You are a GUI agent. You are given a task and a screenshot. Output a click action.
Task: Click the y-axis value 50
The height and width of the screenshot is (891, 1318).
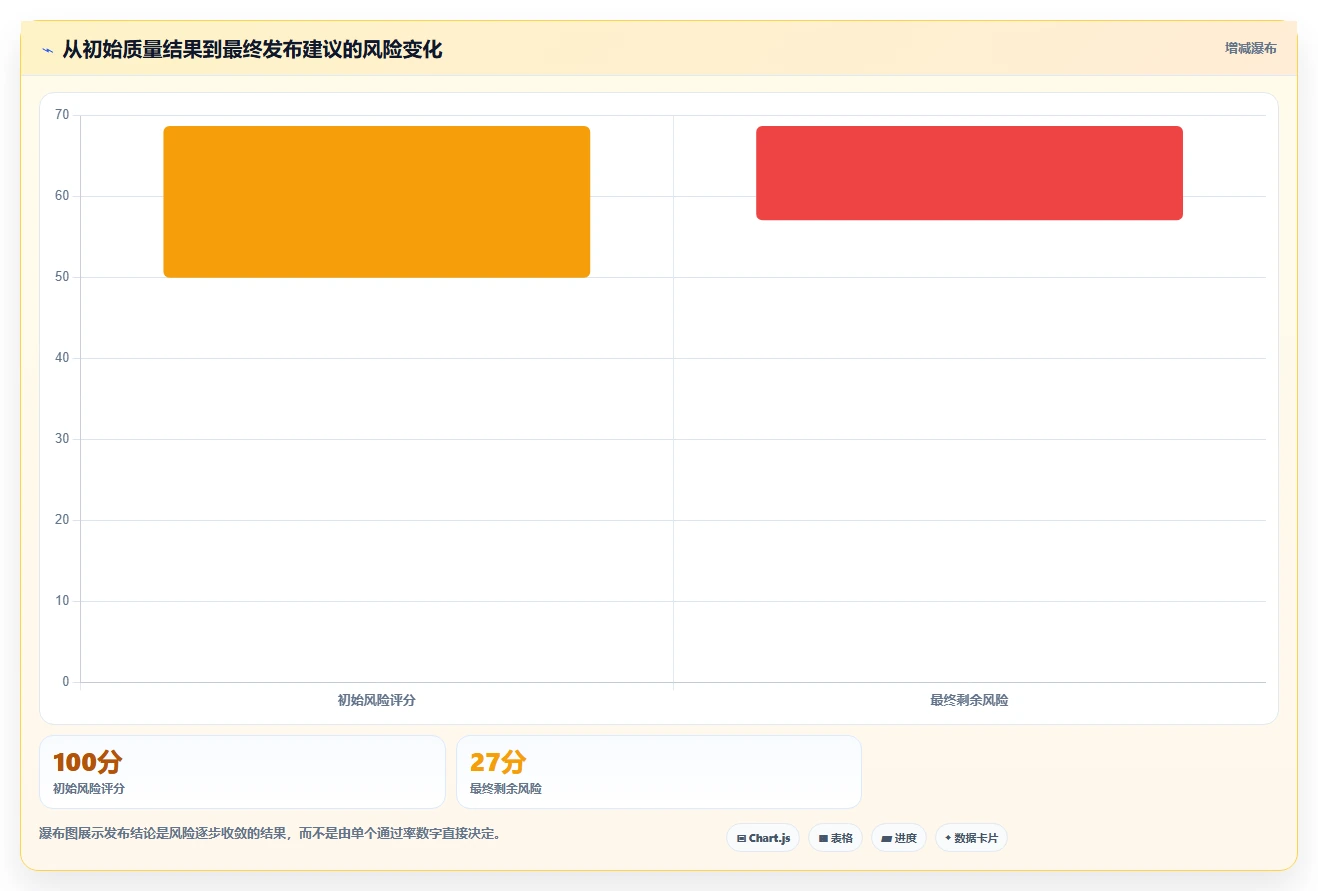click(62, 277)
